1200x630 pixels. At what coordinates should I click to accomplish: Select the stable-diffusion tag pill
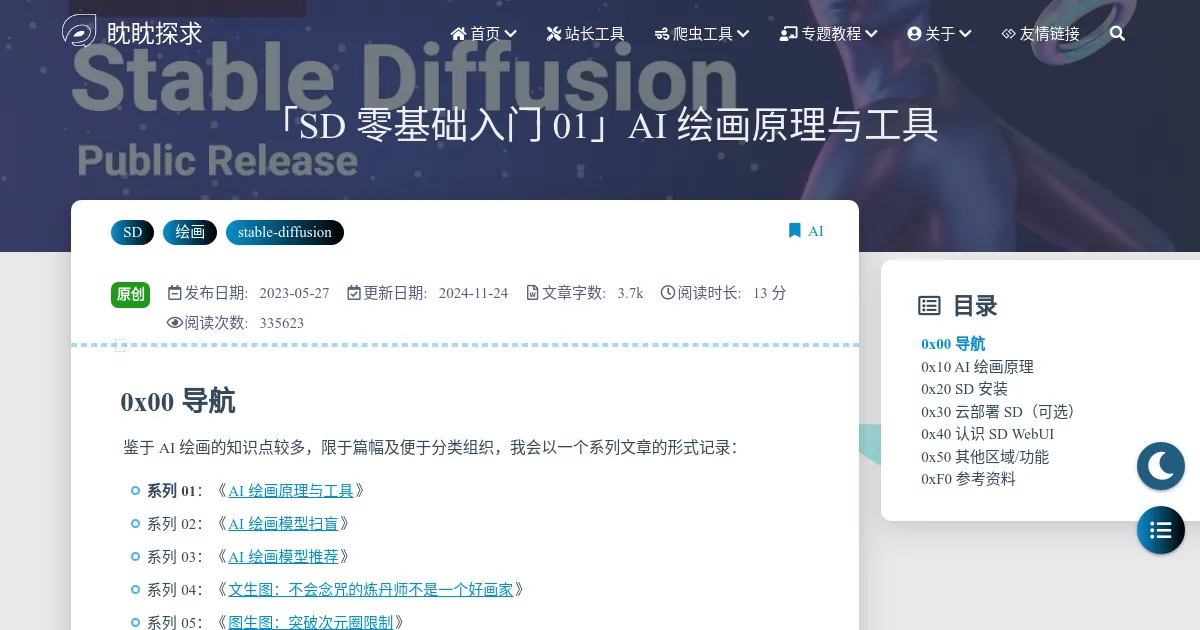284,232
